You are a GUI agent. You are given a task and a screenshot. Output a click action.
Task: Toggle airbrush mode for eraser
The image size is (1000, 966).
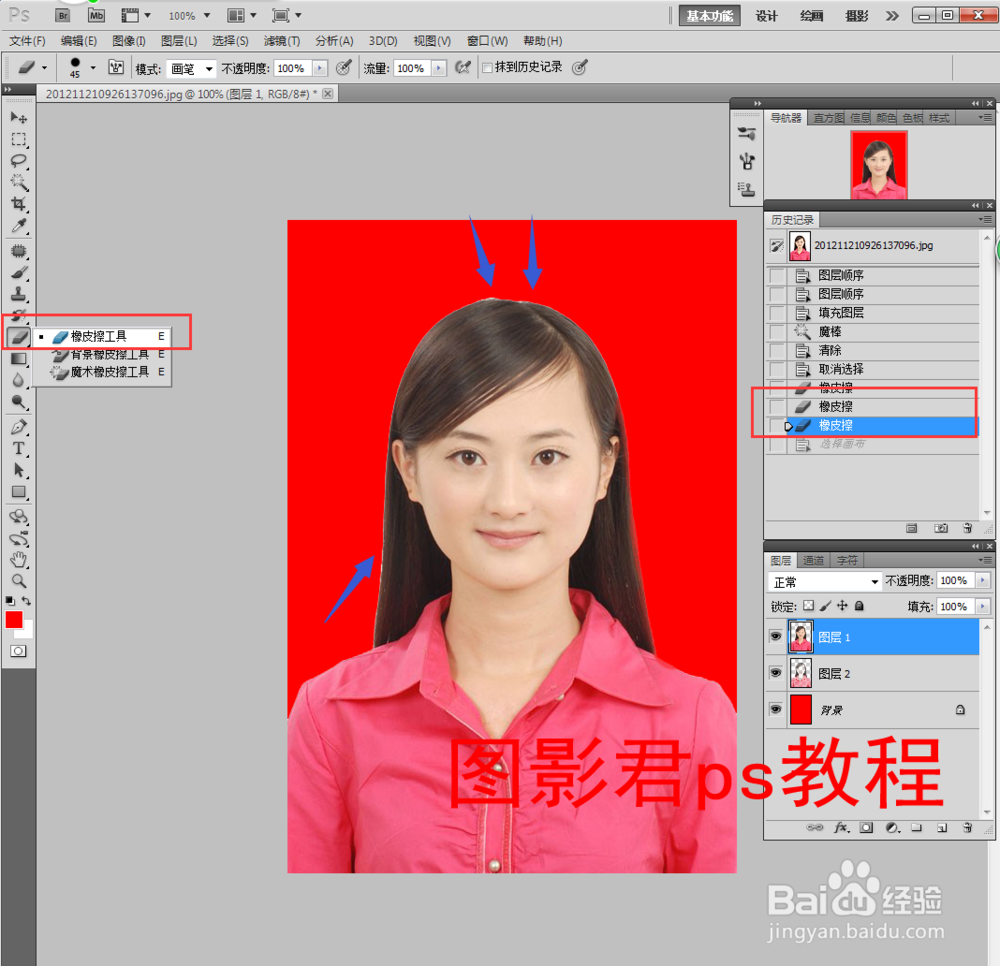[462, 67]
